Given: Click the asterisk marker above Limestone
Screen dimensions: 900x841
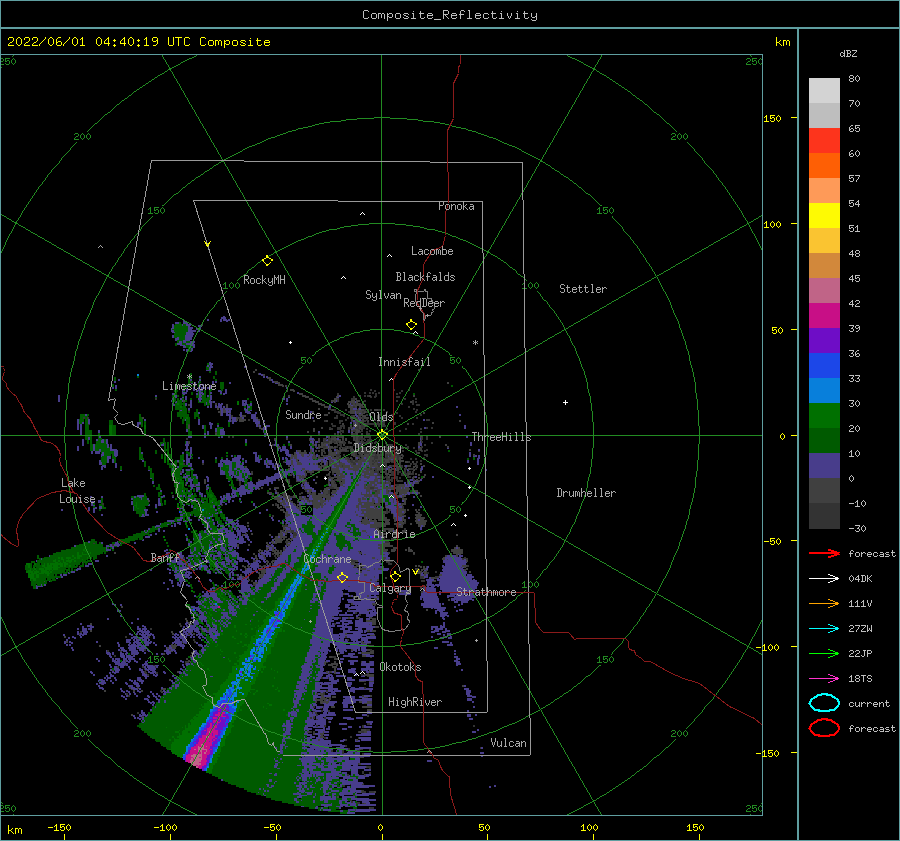Looking at the screenshot, I should [x=189, y=377].
